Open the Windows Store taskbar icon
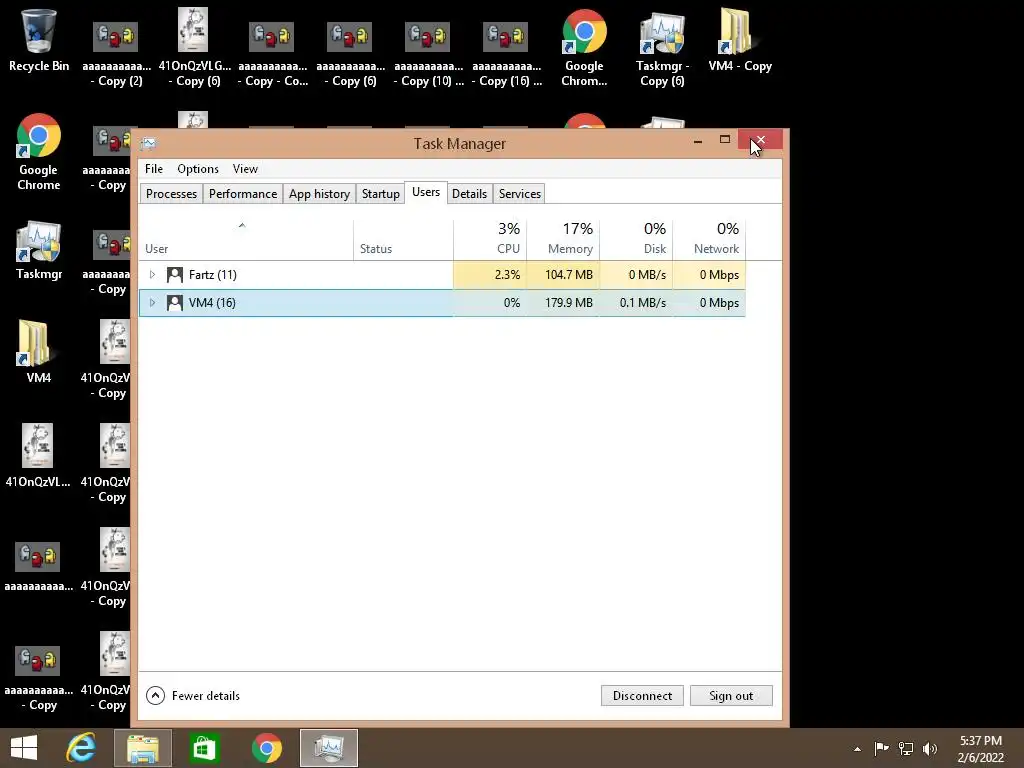 point(204,748)
